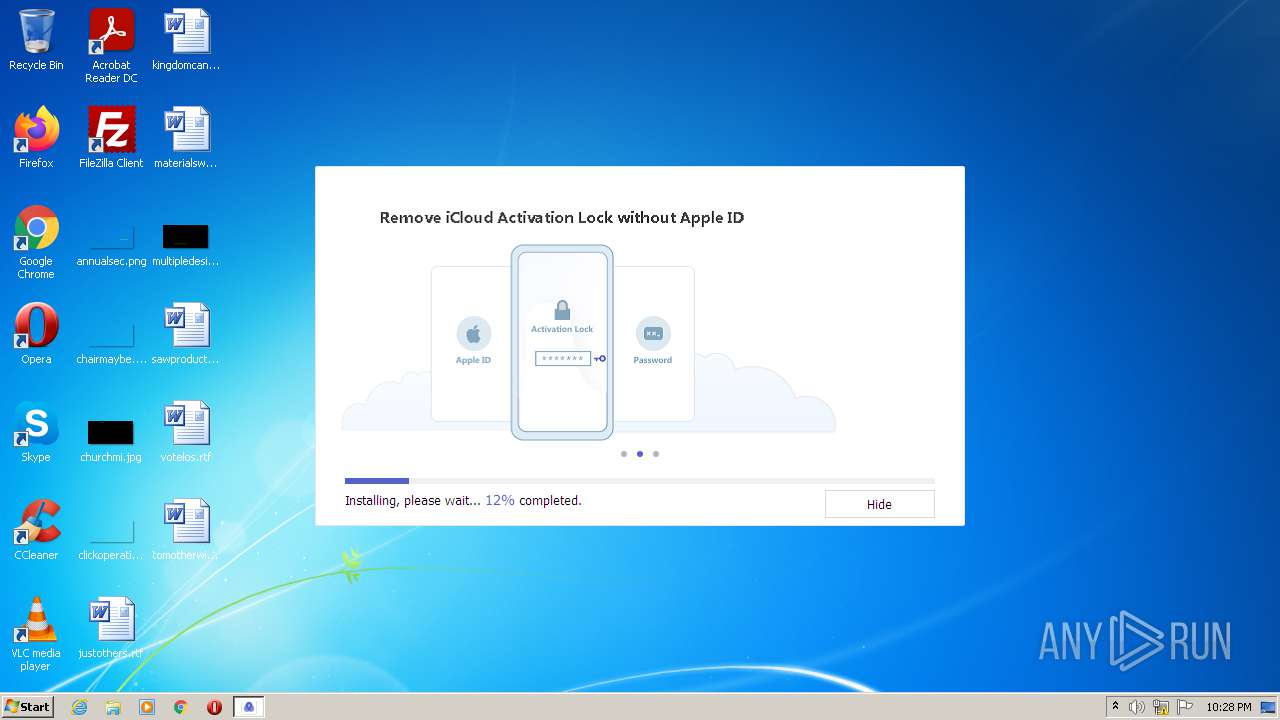
Task: Open the materialsw Word document
Action: 186,138
